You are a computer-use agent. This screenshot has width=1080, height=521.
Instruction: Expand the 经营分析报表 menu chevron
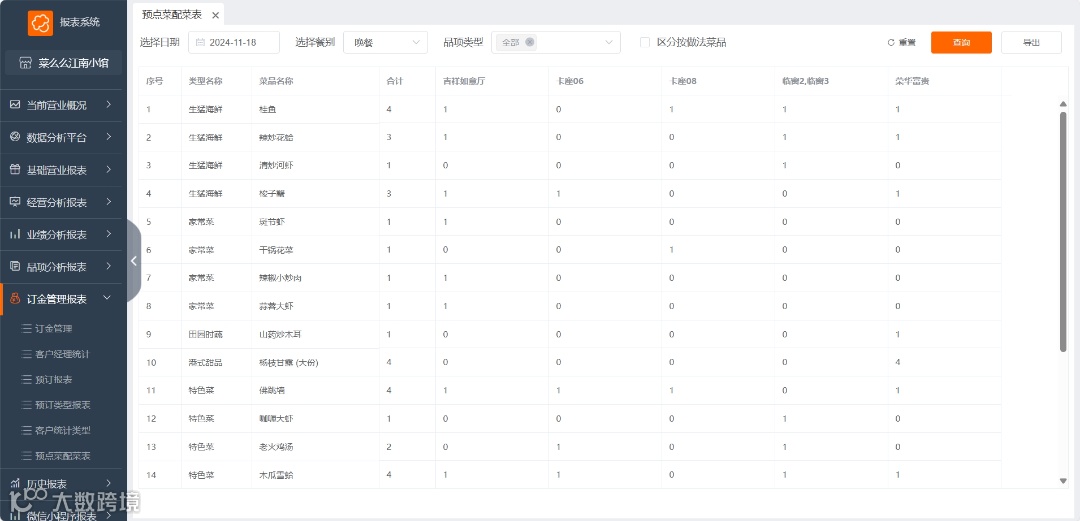tap(109, 202)
